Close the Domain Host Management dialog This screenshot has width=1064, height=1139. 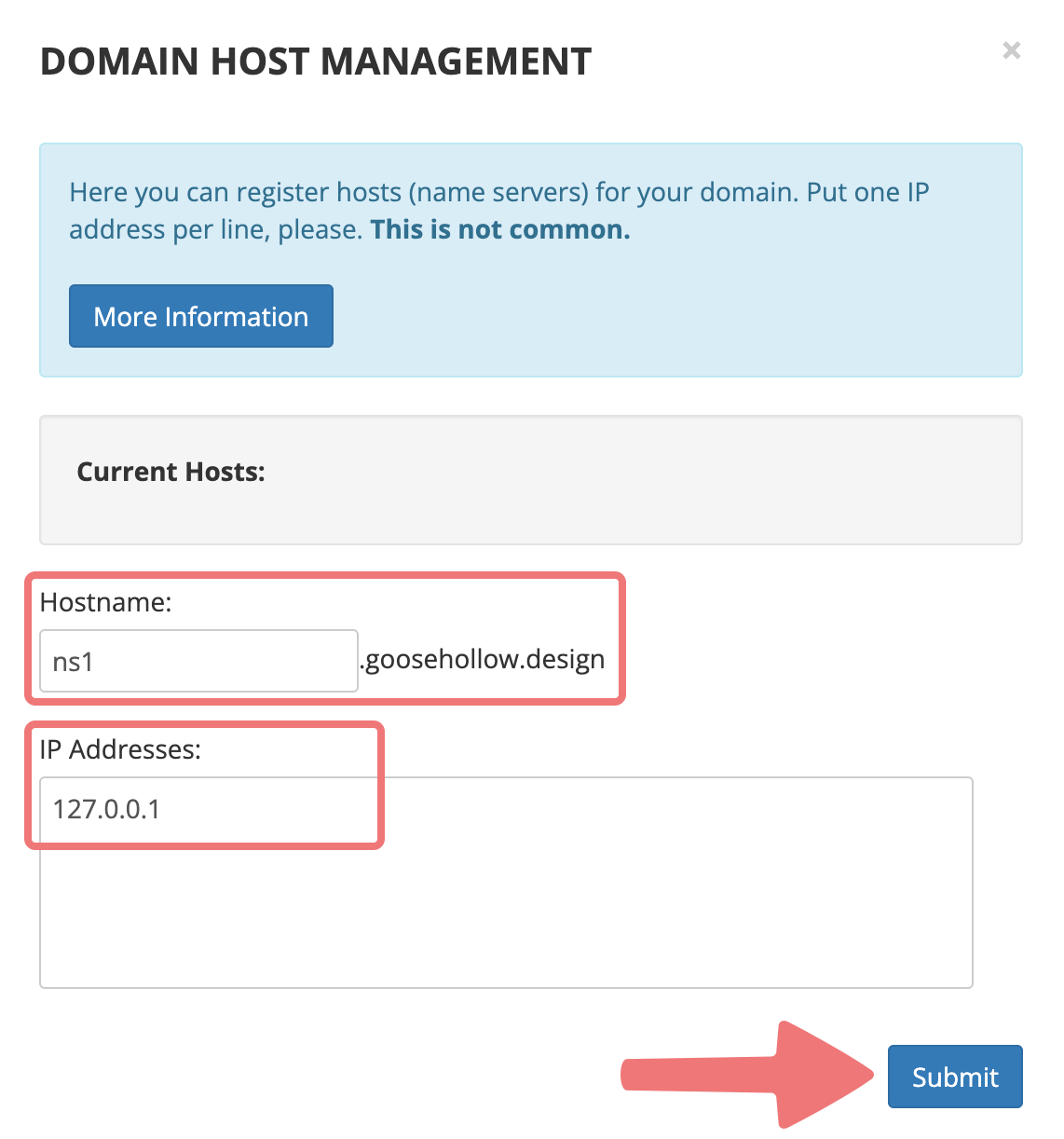click(1011, 50)
